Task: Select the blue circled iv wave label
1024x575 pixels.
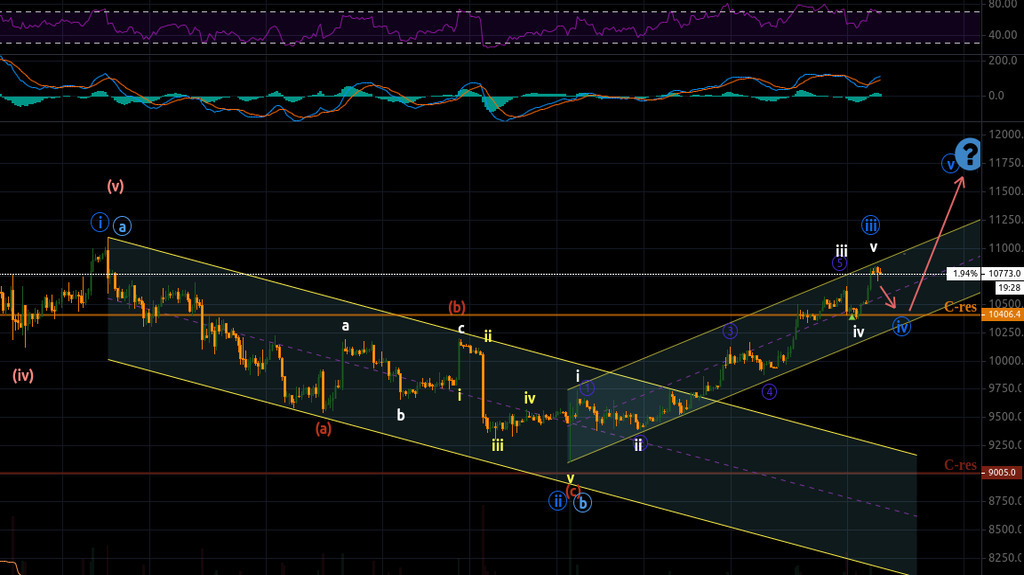Action: pos(902,326)
